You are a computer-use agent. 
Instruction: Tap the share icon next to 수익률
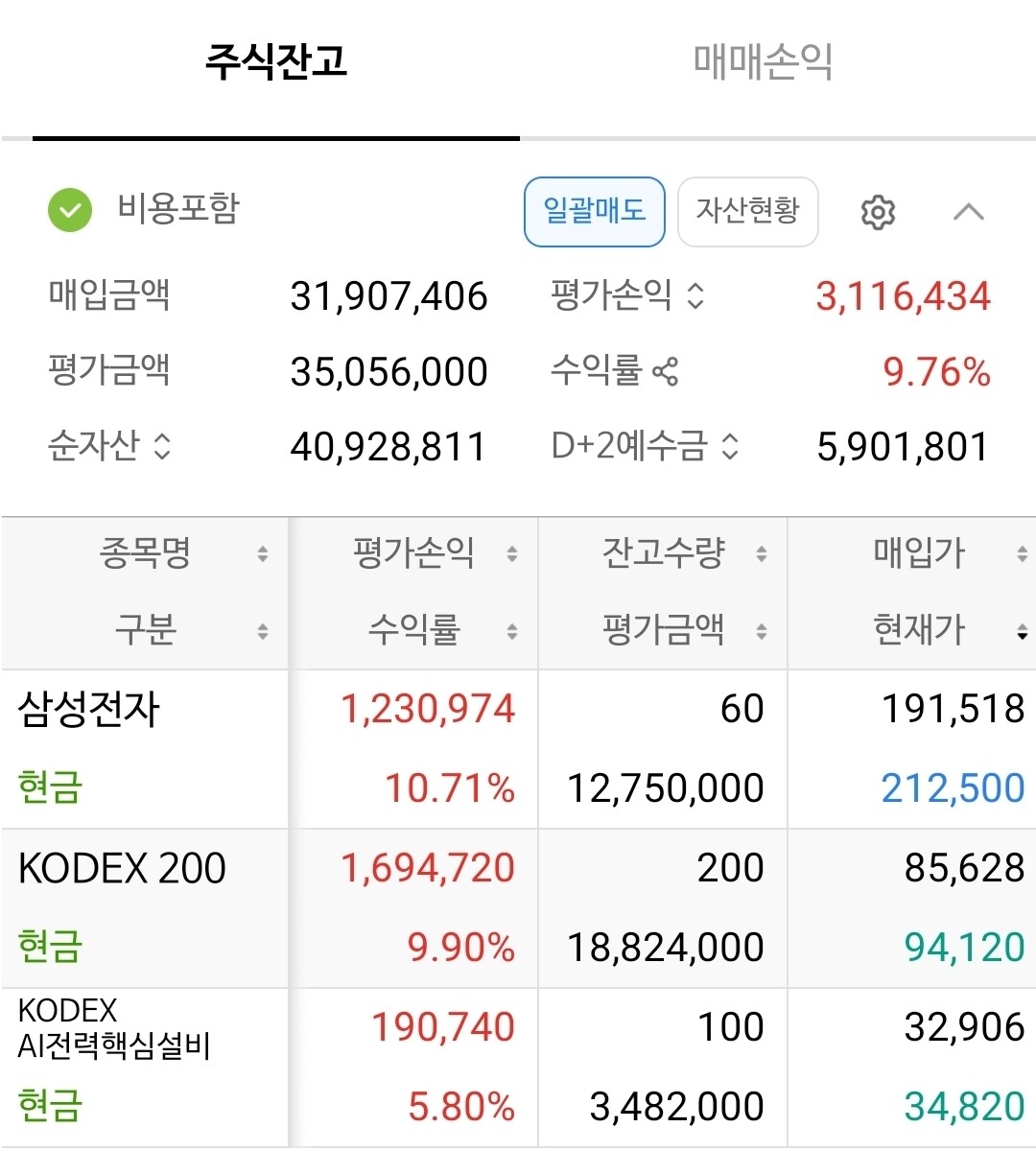point(665,371)
